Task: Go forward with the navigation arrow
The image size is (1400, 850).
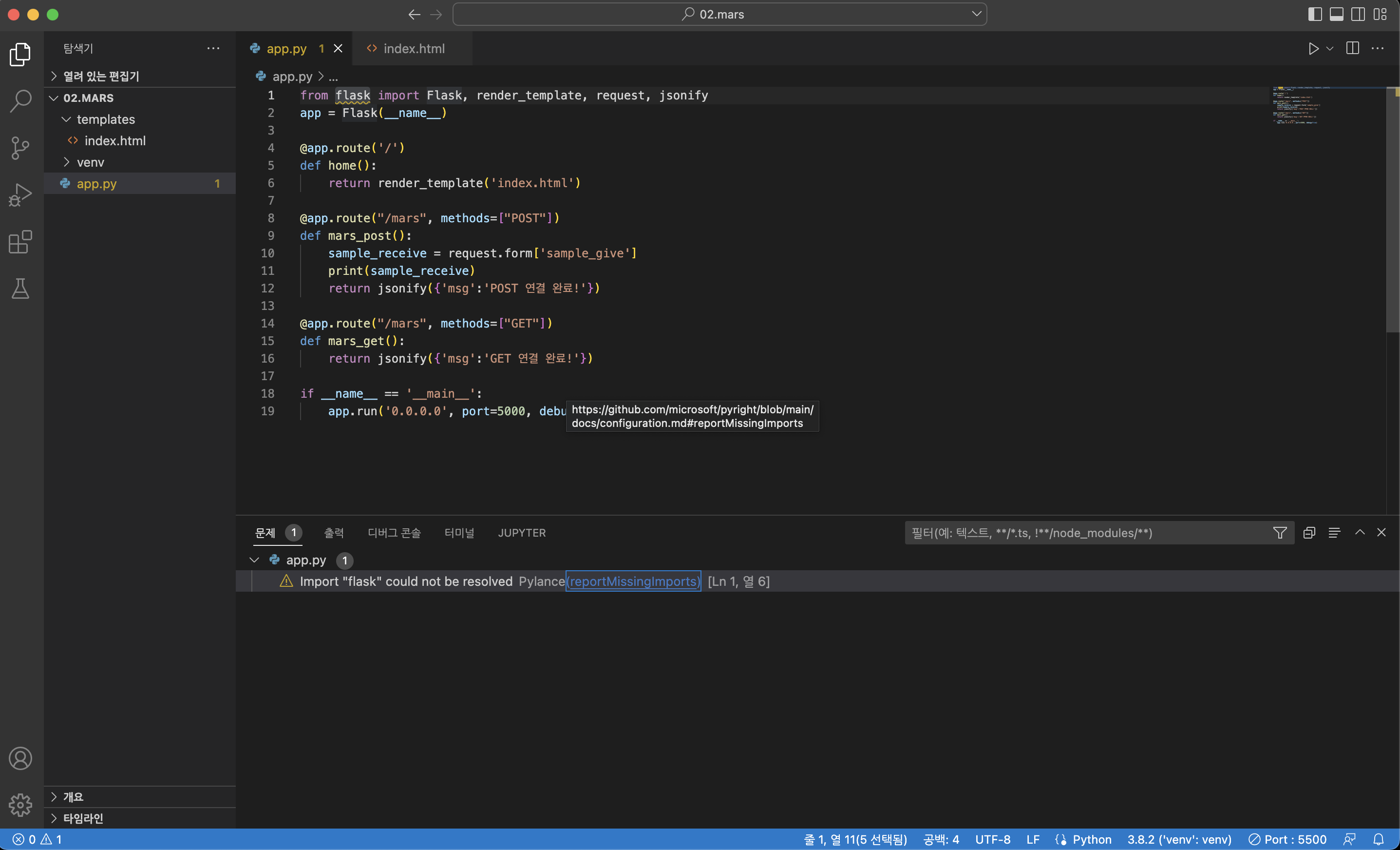Action: point(436,14)
